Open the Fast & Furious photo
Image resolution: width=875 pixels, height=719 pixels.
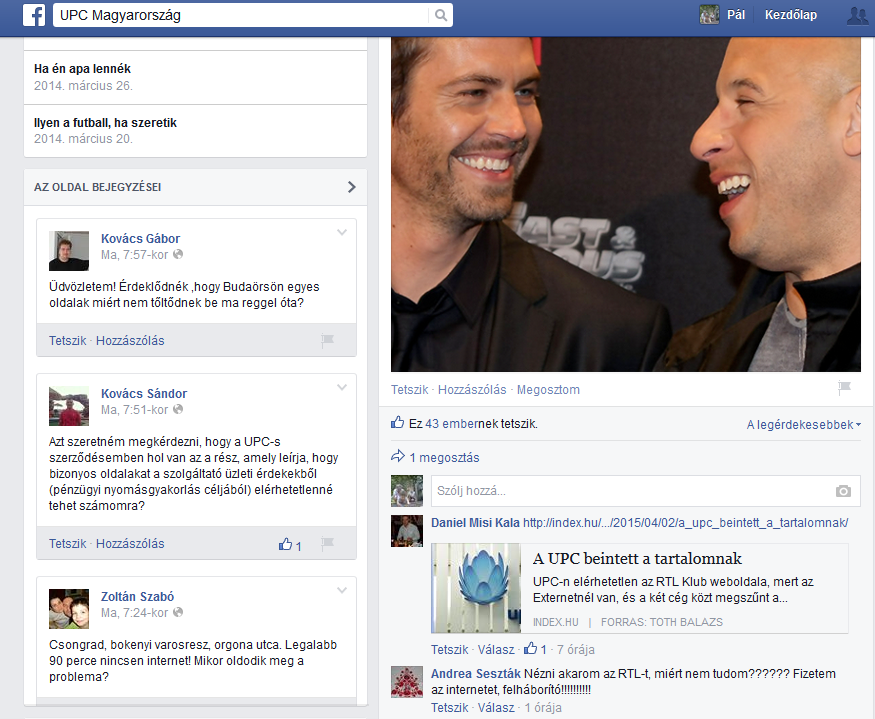click(x=626, y=204)
